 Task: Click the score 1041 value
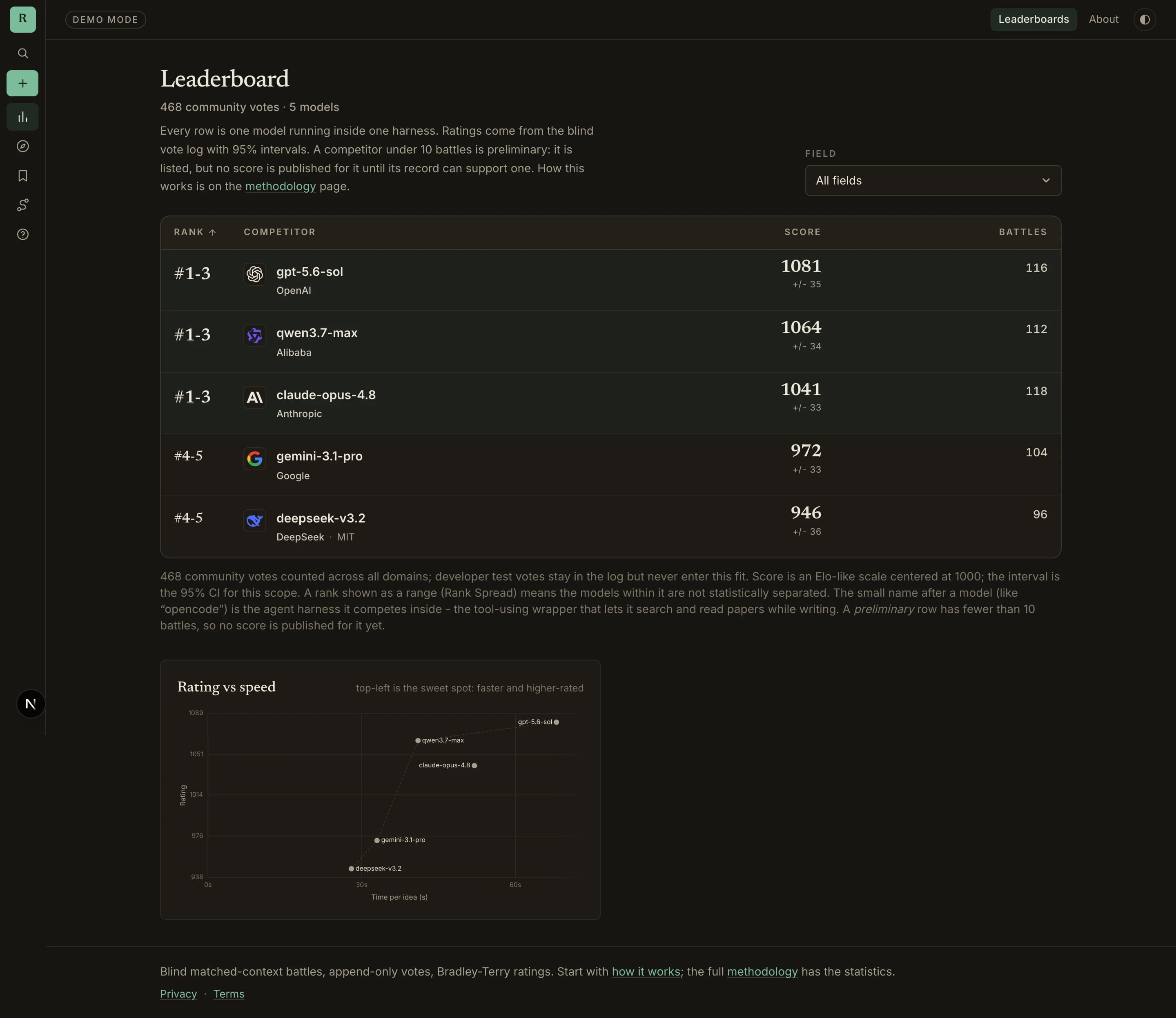[x=801, y=389]
